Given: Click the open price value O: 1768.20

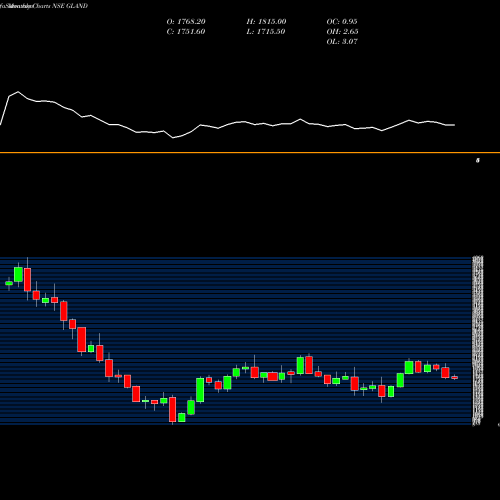Looking at the screenshot, I should click(186, 22).
